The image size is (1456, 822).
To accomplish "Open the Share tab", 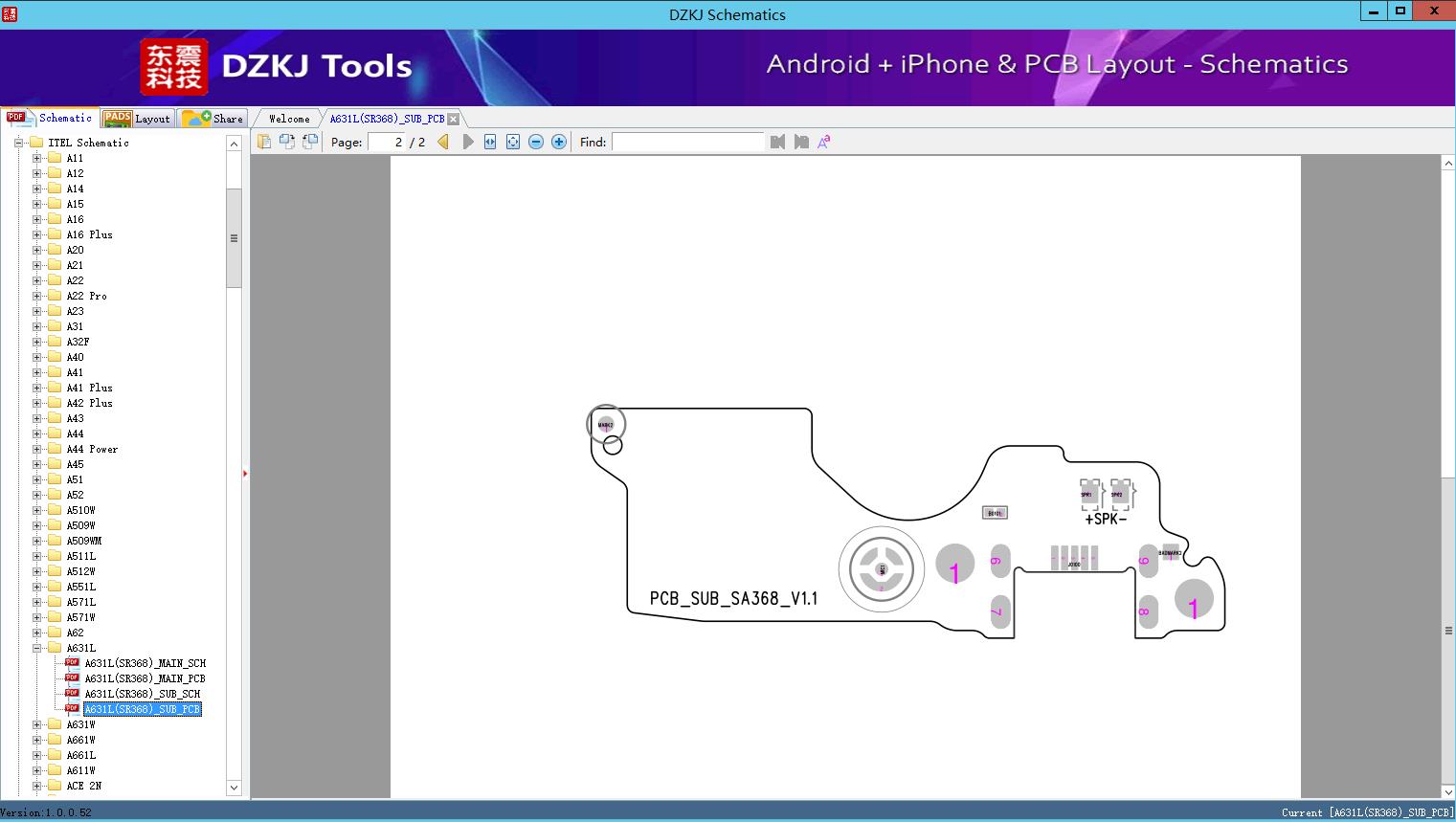I will (x=213, y=119).
